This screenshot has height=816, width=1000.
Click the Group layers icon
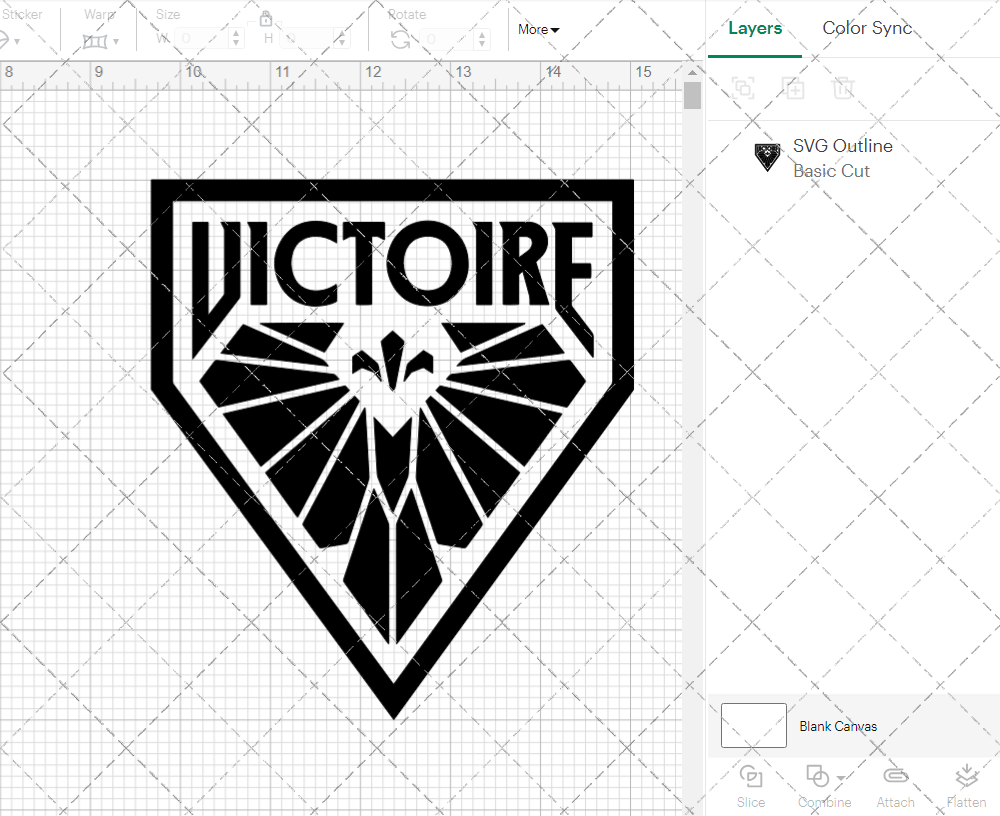coord(743,88)
